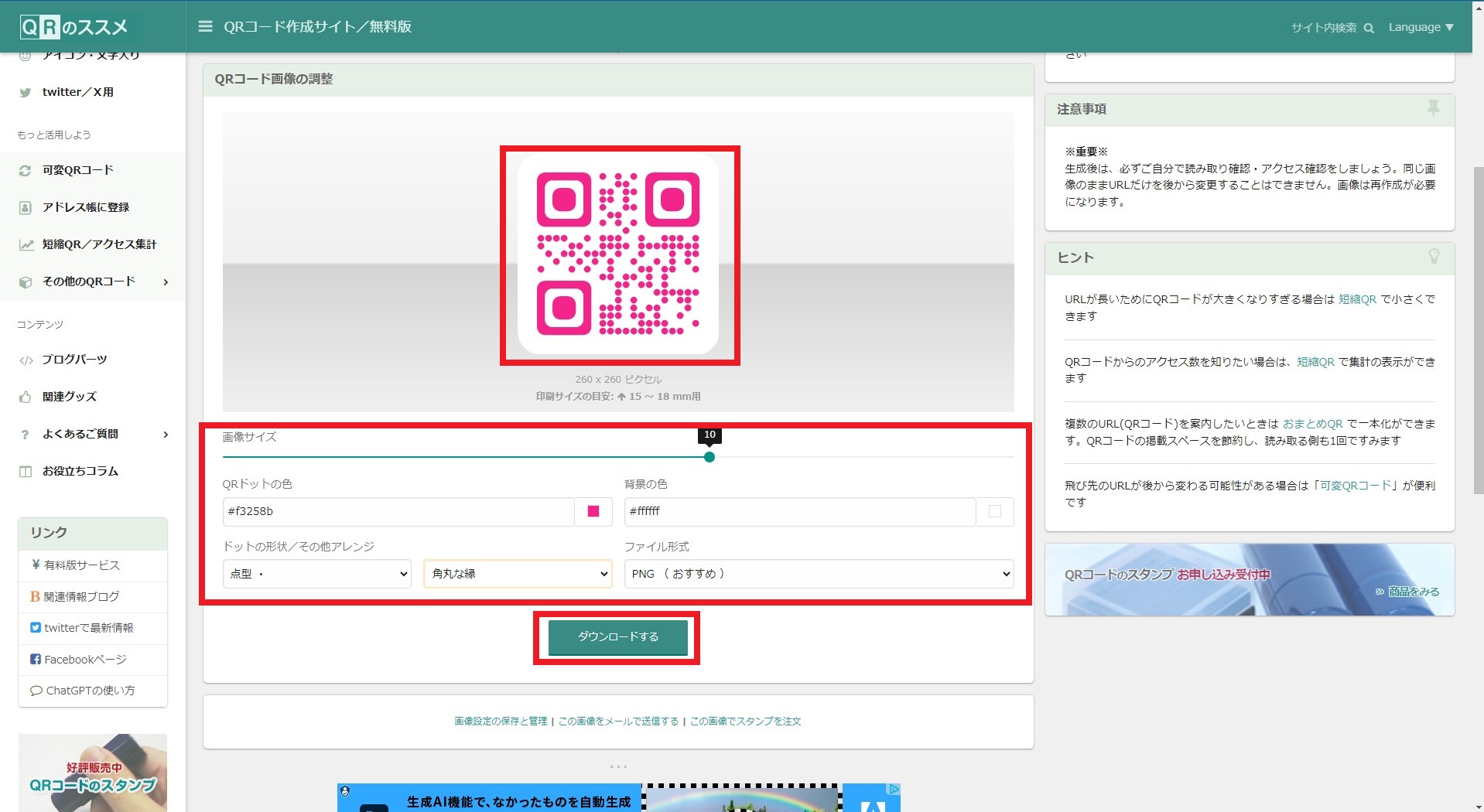The height and width of the screenshot is (812, 1484).
Task: Open the Language dropdown
Action: pyautogui.click(x=1421, y=27)
